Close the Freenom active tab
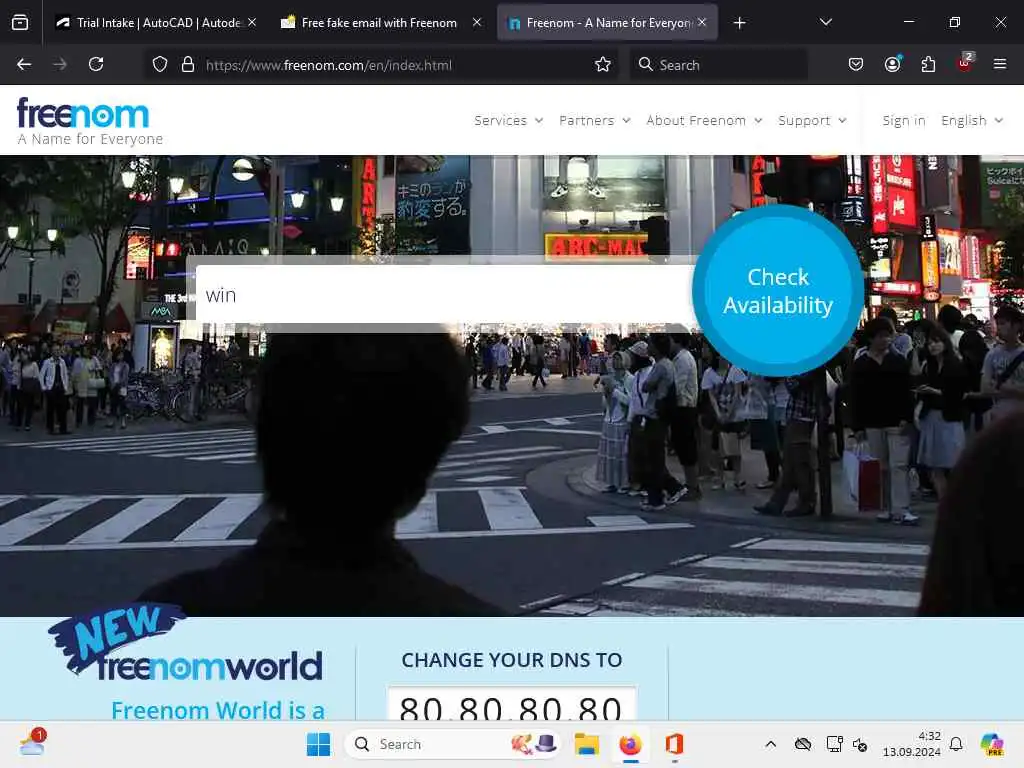Viewport: 1024px width, 768px height. click(702, 22)
